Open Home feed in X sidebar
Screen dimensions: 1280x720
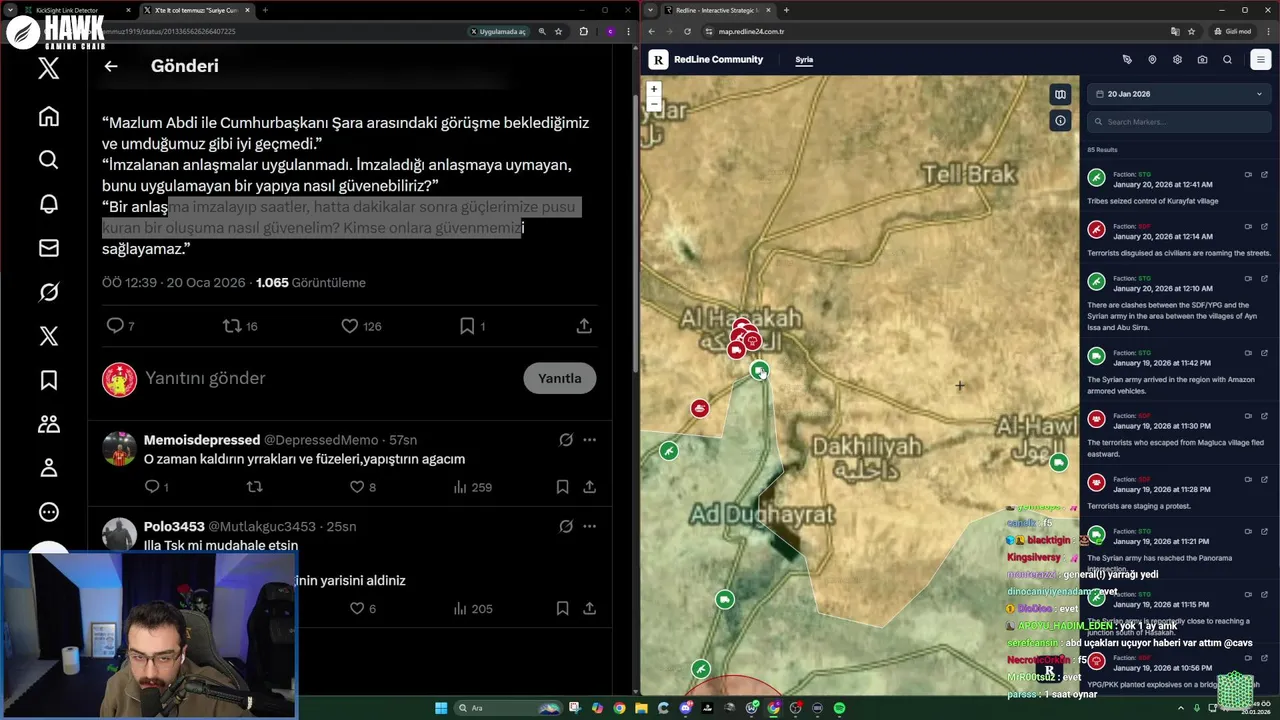coord(48,116)
